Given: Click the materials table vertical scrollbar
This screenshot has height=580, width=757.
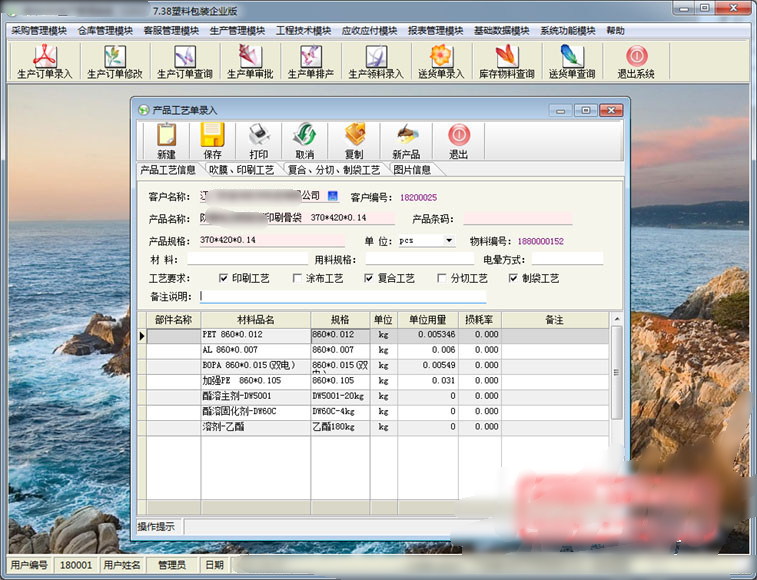Looking at the screenshot, I should 617,372.
